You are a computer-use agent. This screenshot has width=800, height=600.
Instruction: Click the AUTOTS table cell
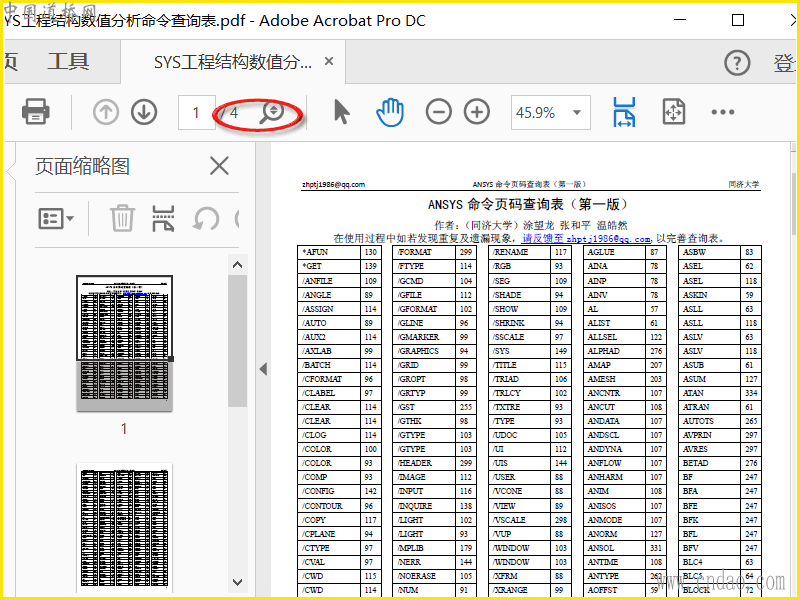(x=710, y=421)
